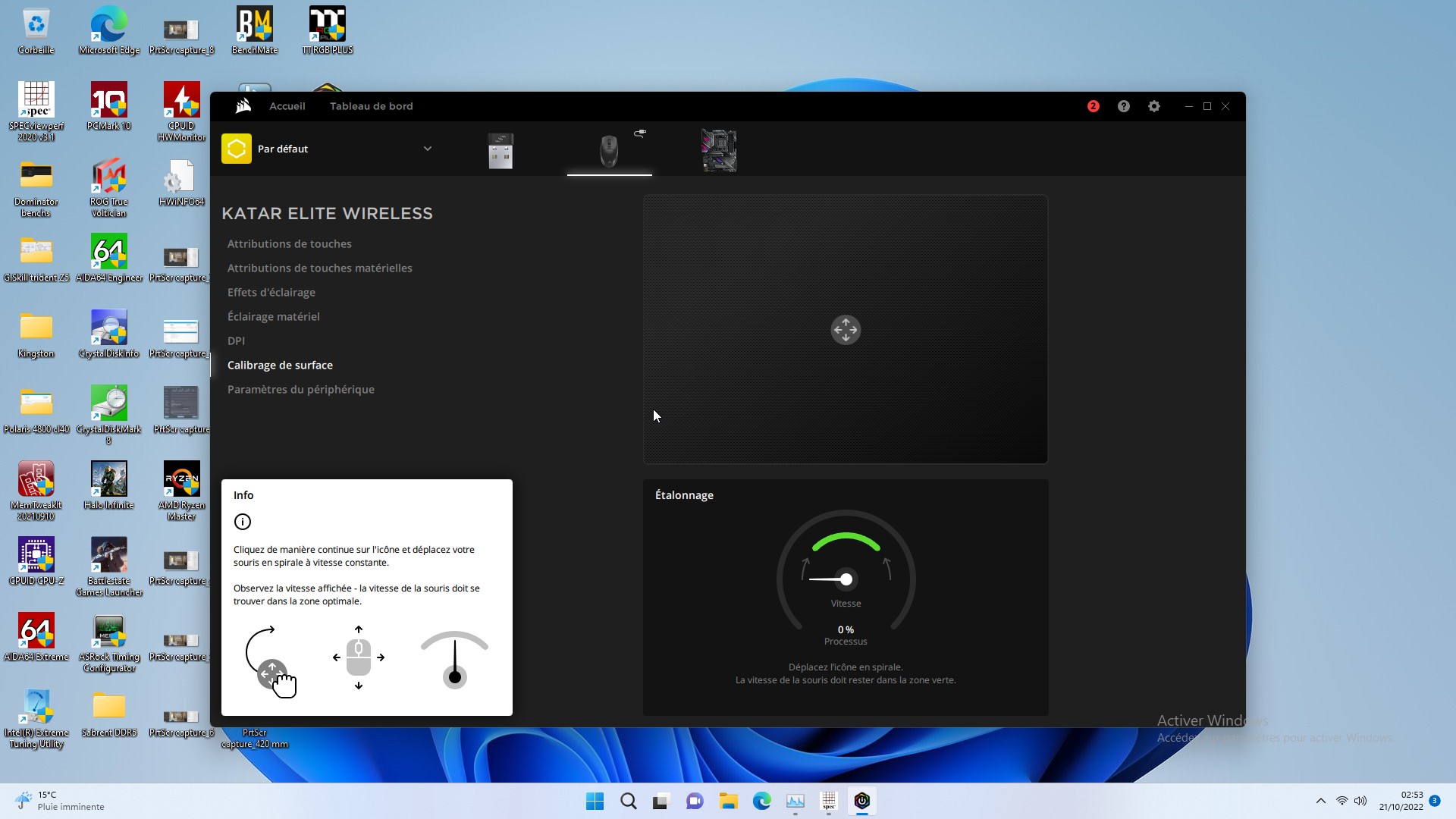The height and width of the screenshot is (819, 1456).
Task: Switch to Tableau de bord tab
Action: [372, 106]
